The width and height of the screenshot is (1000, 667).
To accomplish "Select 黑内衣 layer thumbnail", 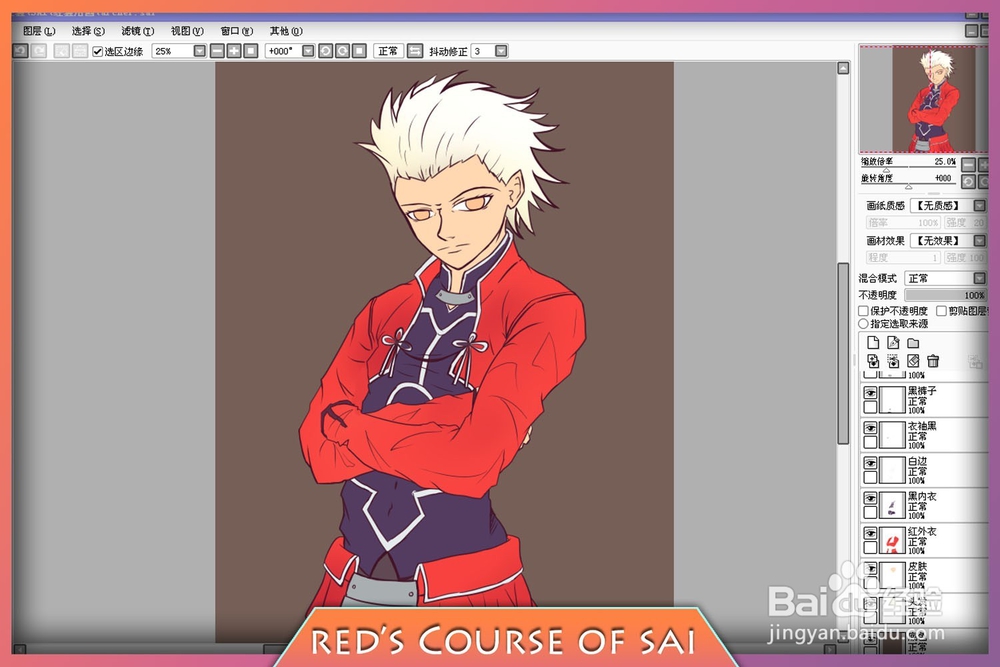I will point(893,505).
